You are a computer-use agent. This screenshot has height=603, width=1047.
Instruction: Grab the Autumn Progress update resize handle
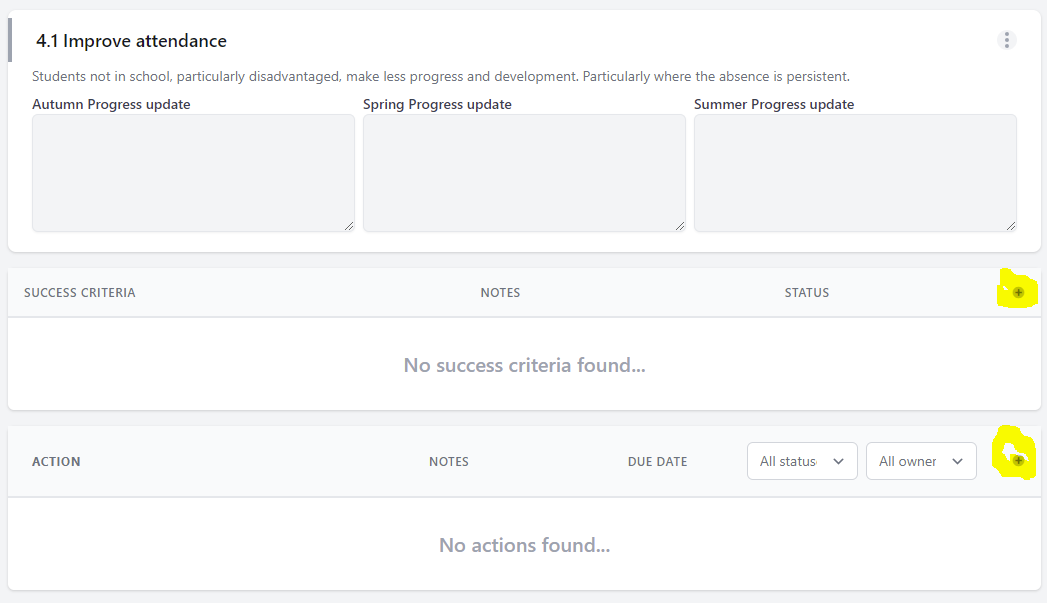tap(349, 226)
